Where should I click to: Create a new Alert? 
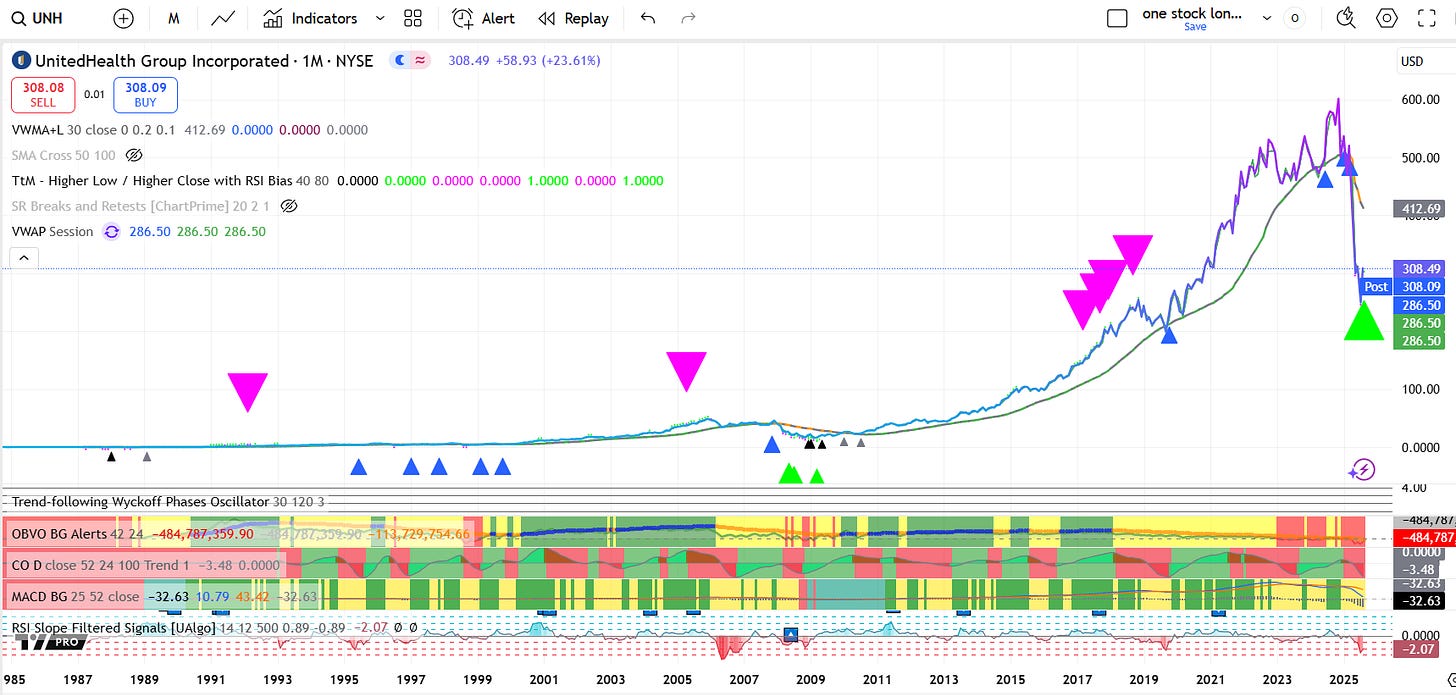484,18
